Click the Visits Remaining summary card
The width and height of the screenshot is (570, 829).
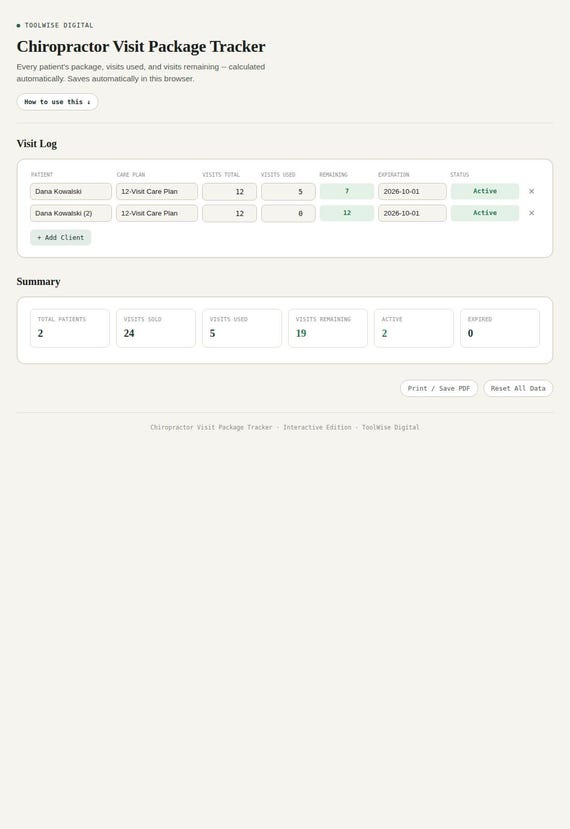coord(328,328)
